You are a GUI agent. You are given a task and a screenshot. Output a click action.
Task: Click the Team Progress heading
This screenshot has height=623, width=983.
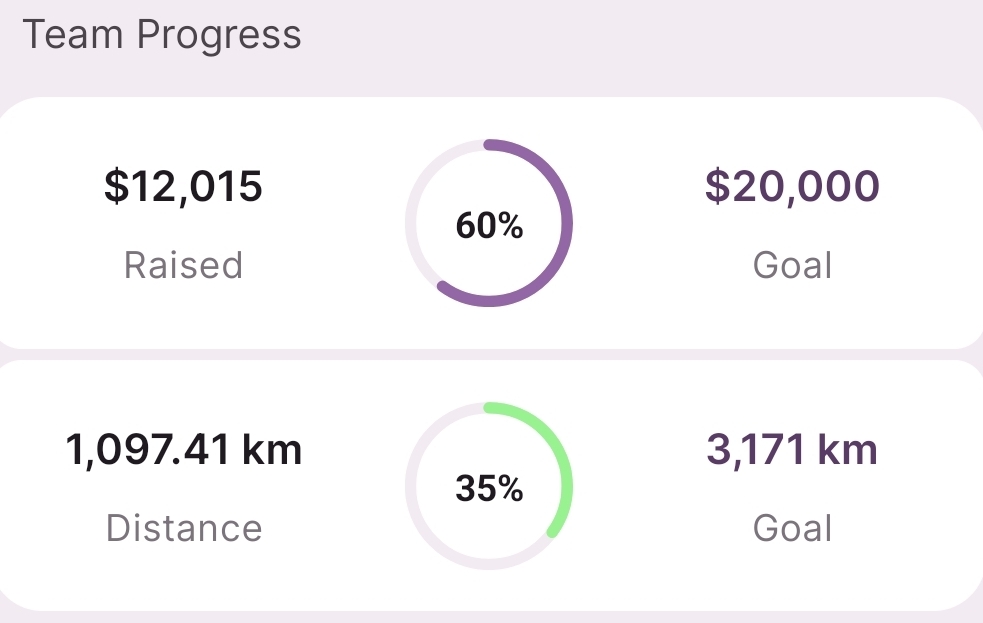[x=162, y=35]
